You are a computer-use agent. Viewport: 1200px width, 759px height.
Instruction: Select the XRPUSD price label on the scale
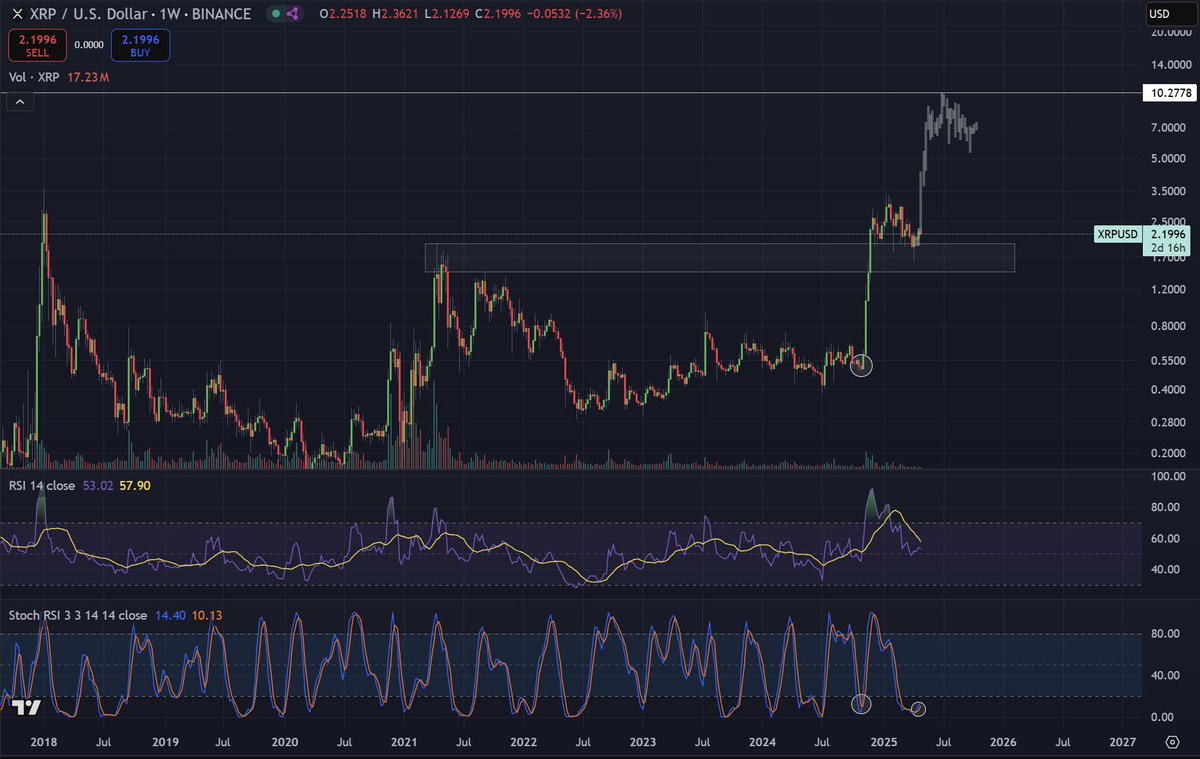click(1117, 235)
